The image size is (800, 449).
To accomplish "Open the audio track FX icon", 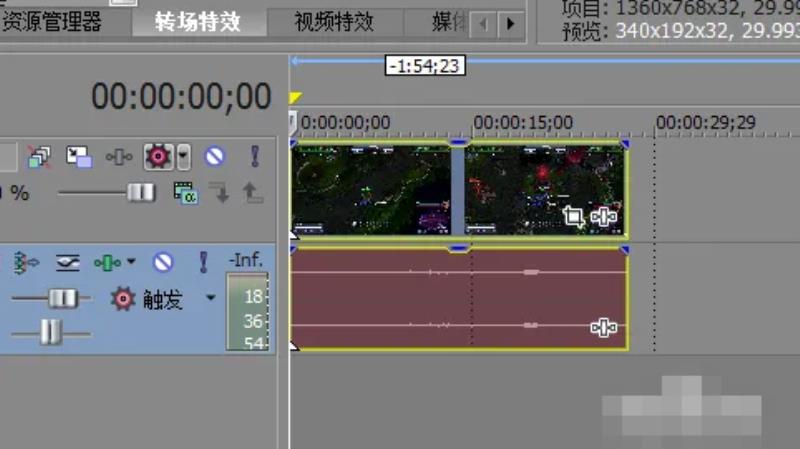I will pyautogui.click(x=68, y=262).
